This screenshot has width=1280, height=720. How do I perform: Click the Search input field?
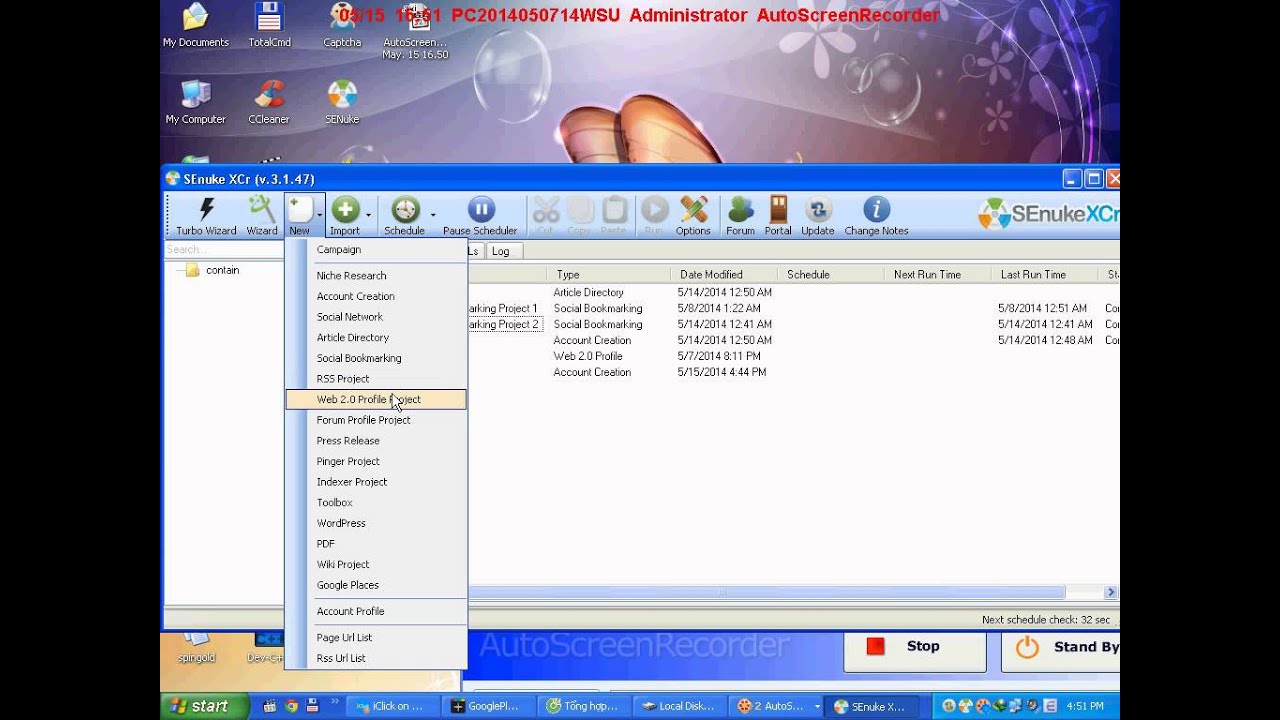(x=224, y=249)
